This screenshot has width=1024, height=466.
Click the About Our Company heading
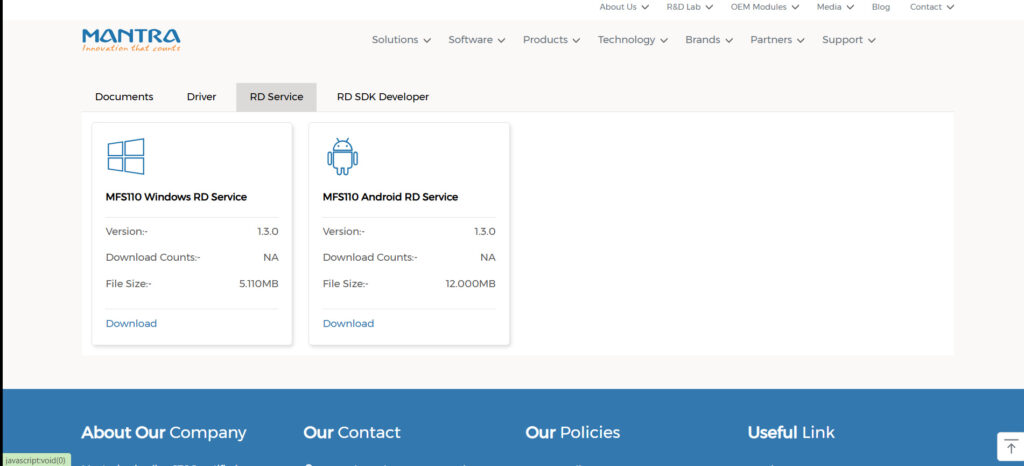164,433
